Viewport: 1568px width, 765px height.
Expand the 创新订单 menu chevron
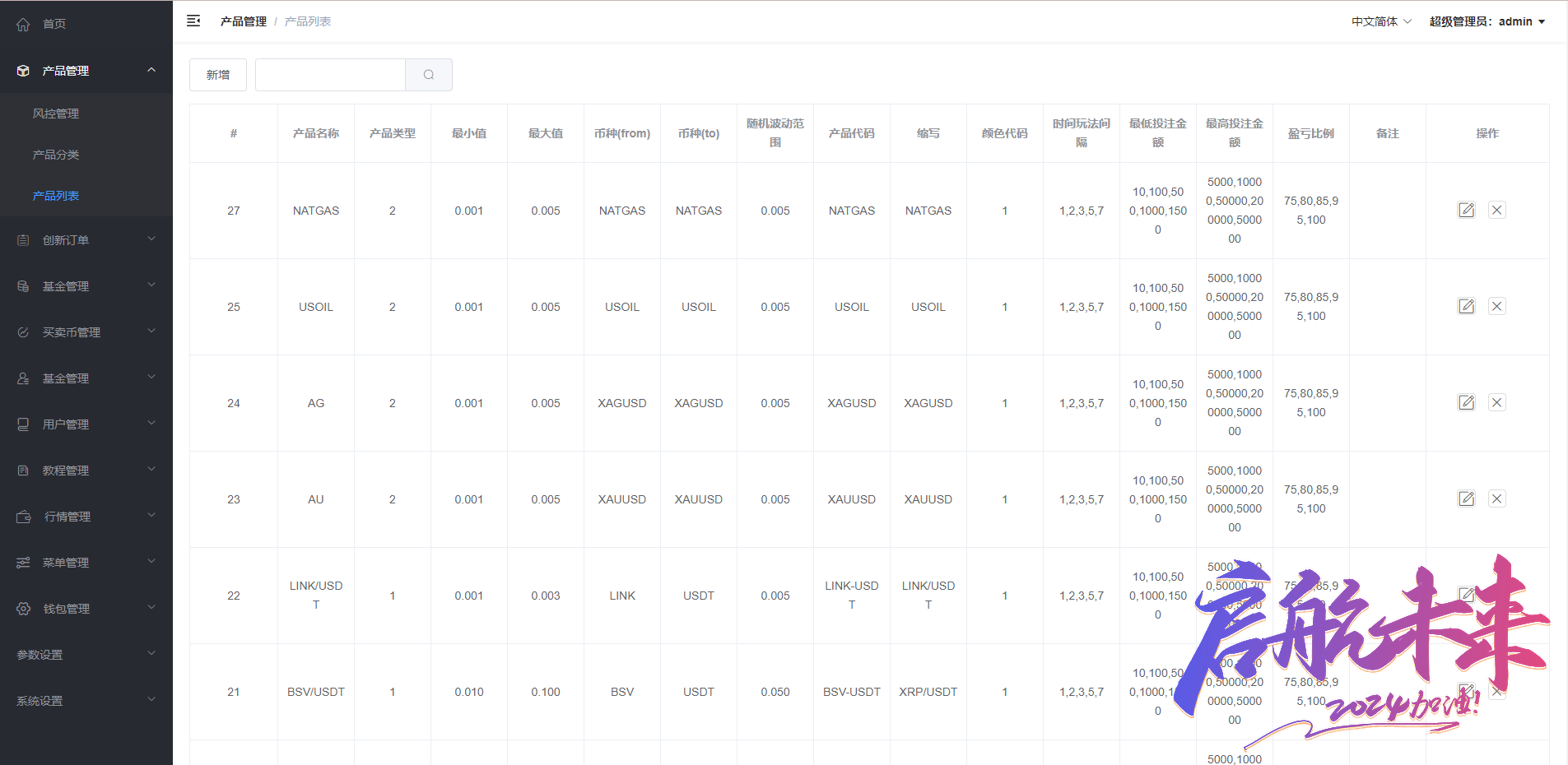click(x=151, y=239)
